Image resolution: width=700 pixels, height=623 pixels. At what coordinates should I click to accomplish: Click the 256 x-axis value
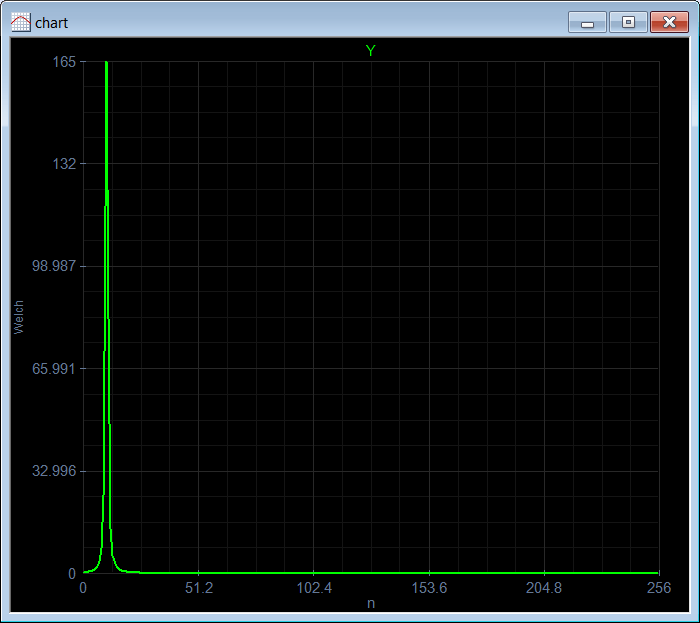659,588
